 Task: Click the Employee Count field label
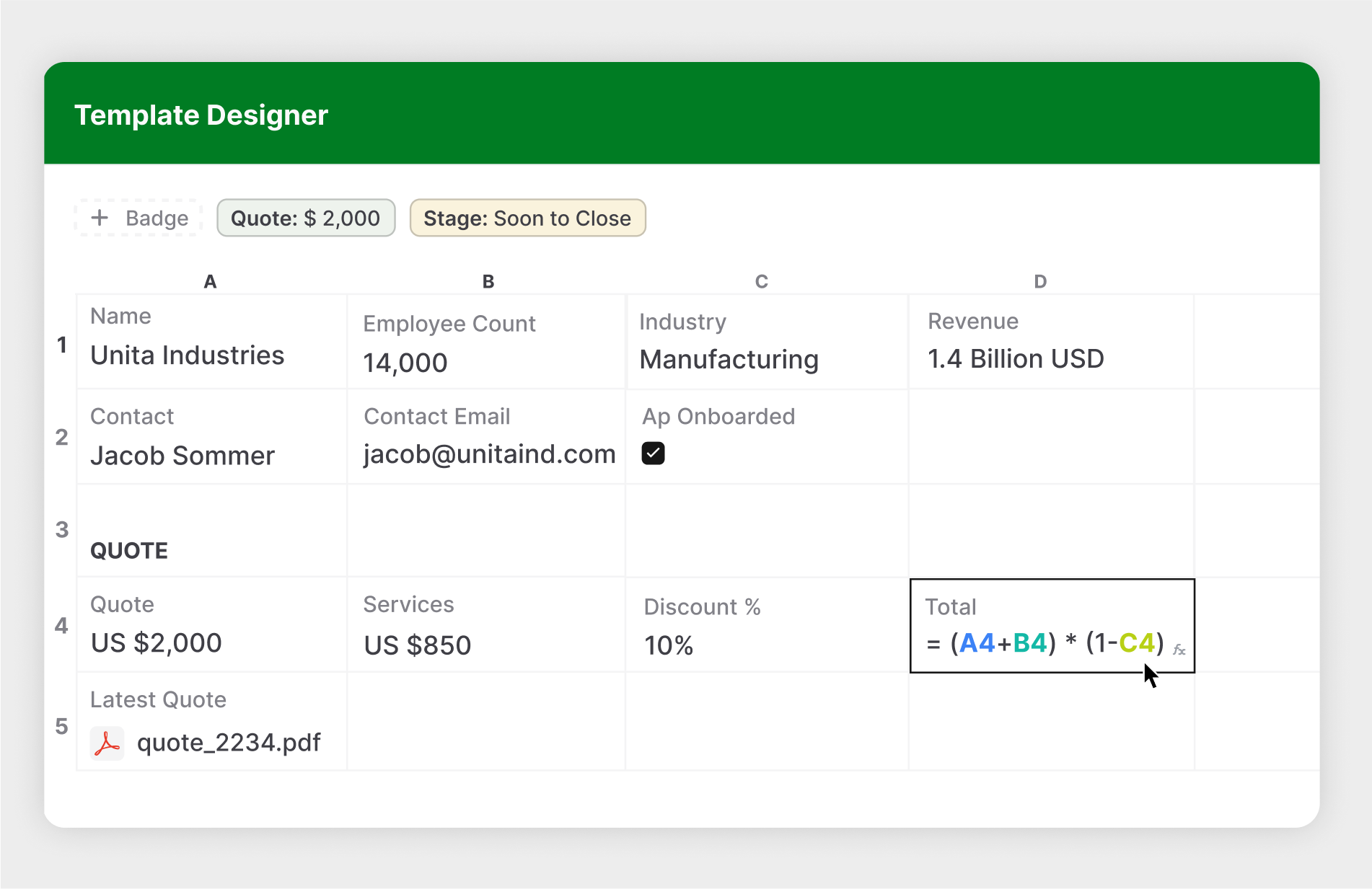point(449,324)
